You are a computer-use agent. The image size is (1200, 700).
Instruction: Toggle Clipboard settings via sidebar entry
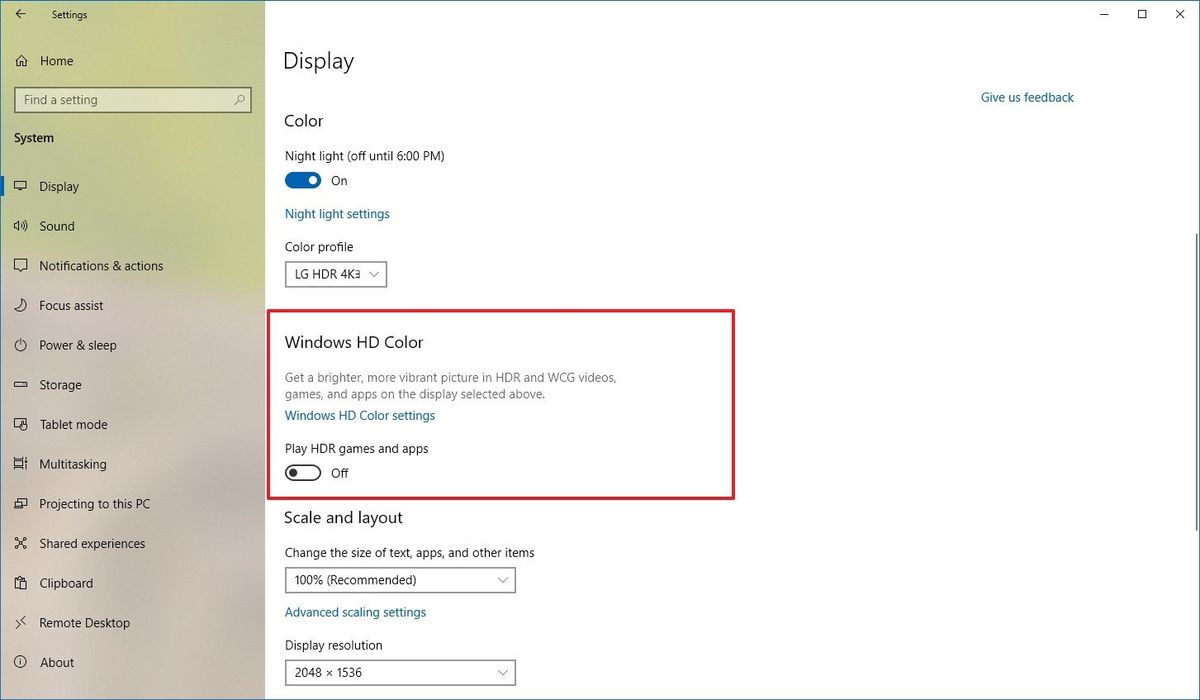tap(64, 583)
